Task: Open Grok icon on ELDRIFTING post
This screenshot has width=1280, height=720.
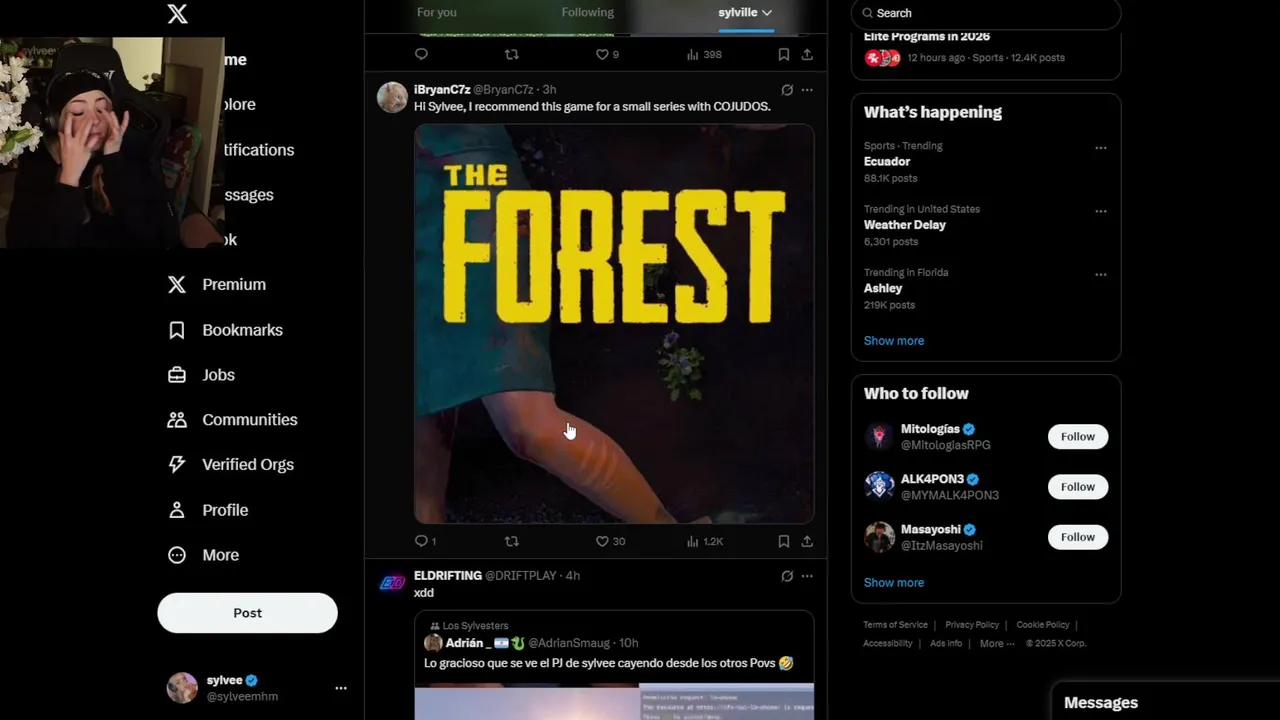Action: (787, 576)
